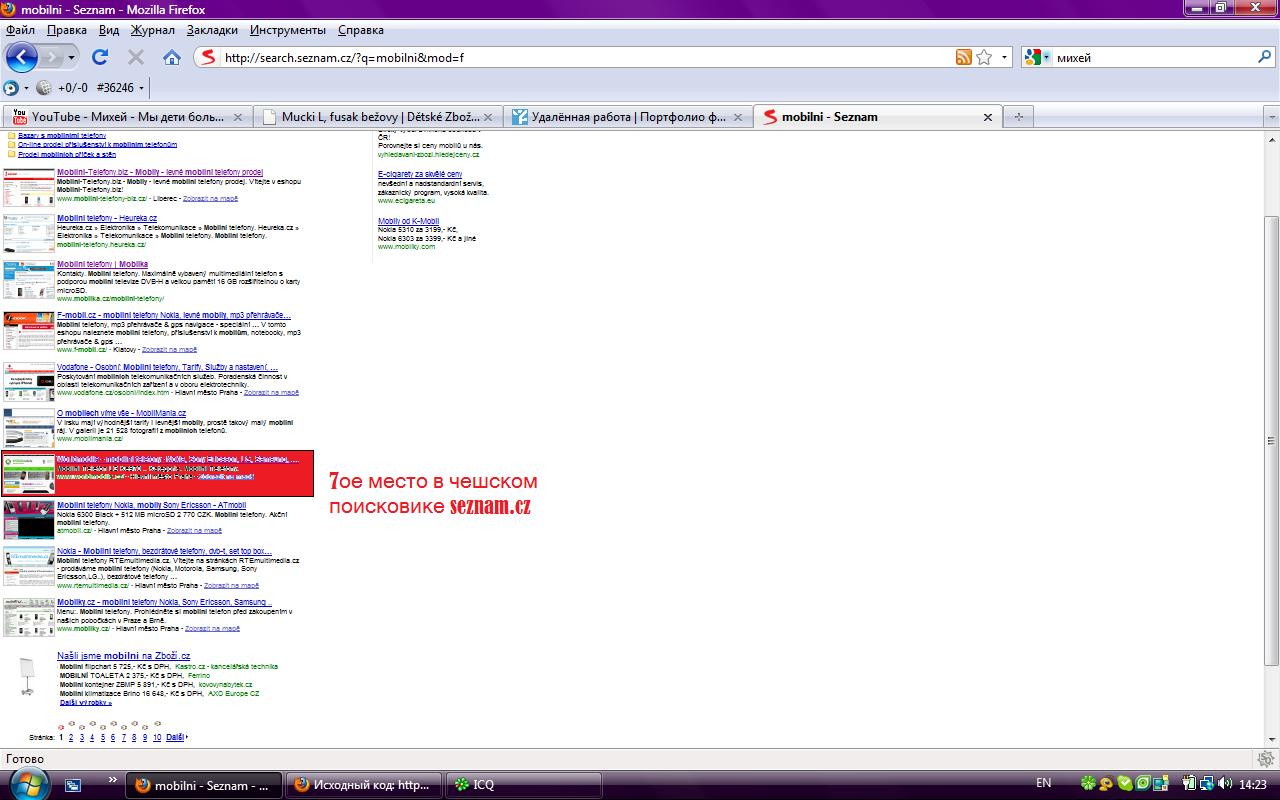Click the Seznam site icon in address bar

(x=208, y=57)
